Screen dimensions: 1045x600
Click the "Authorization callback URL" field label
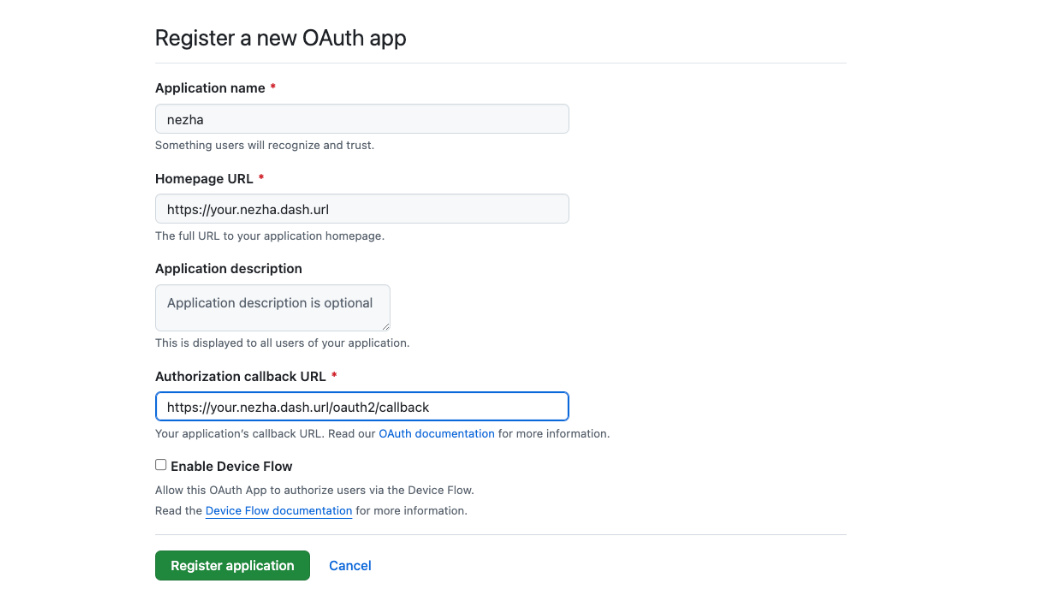point(240,376)
